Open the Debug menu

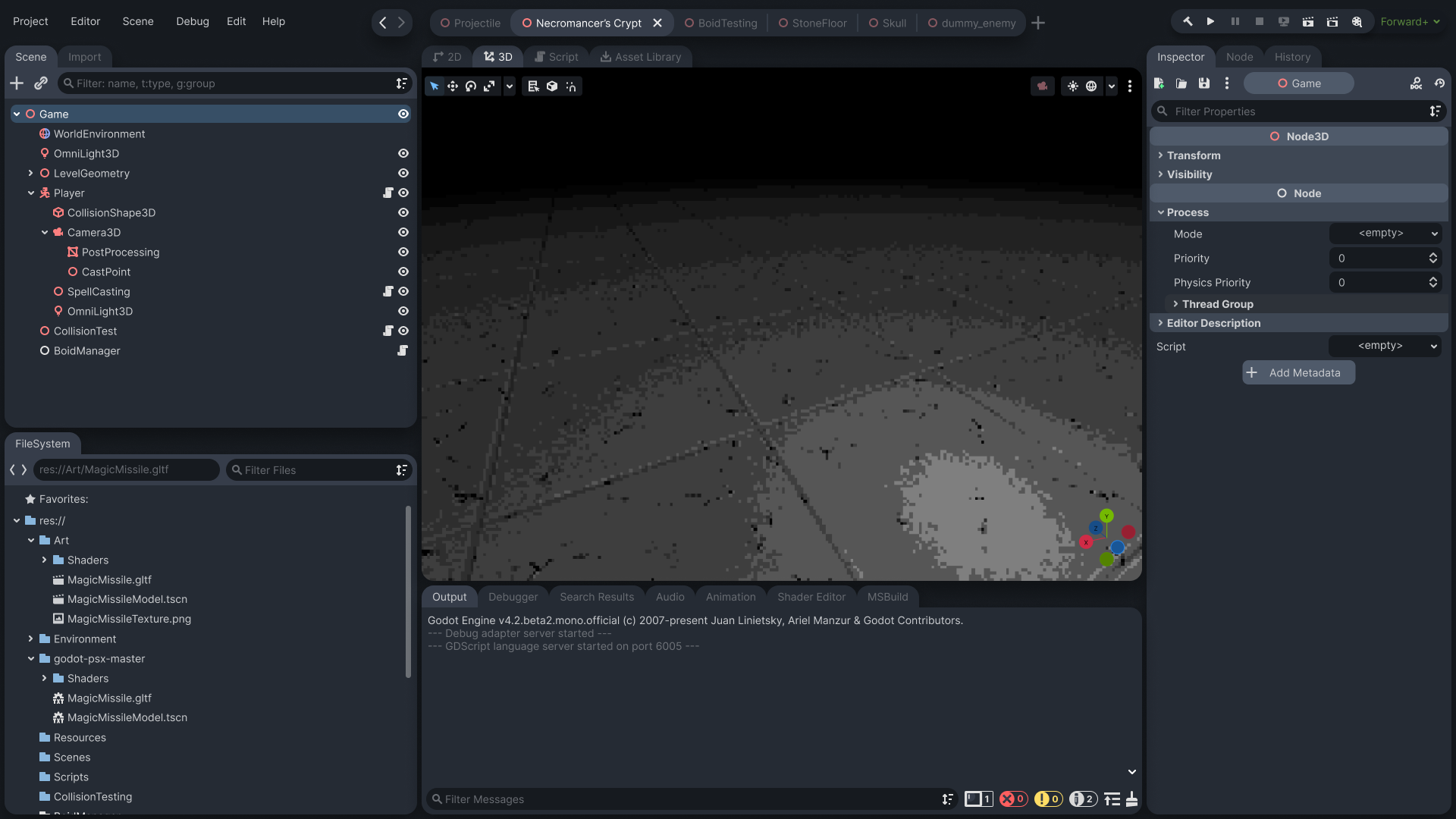point(192,21)
